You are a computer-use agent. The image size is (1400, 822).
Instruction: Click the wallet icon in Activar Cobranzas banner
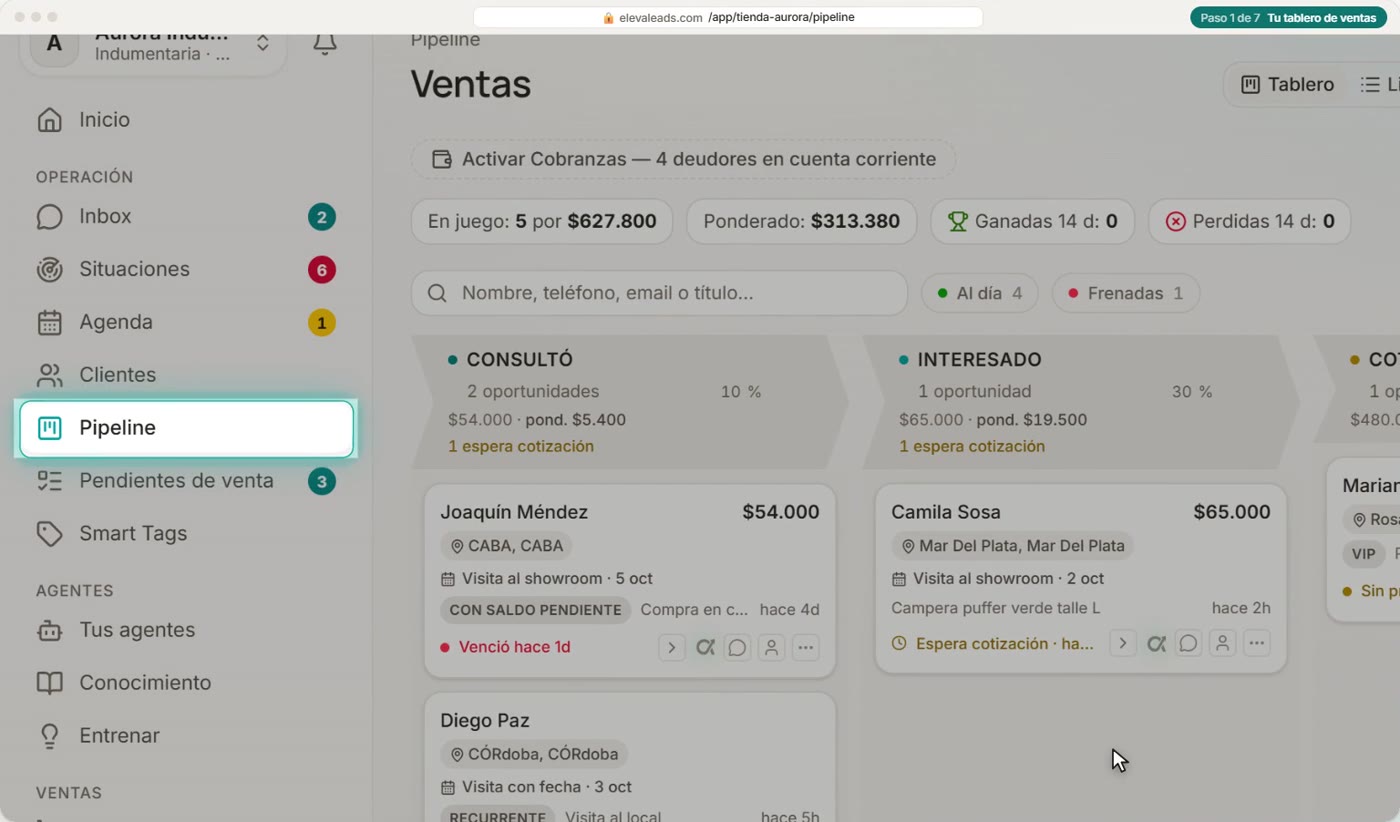click(x=441, y=159)
